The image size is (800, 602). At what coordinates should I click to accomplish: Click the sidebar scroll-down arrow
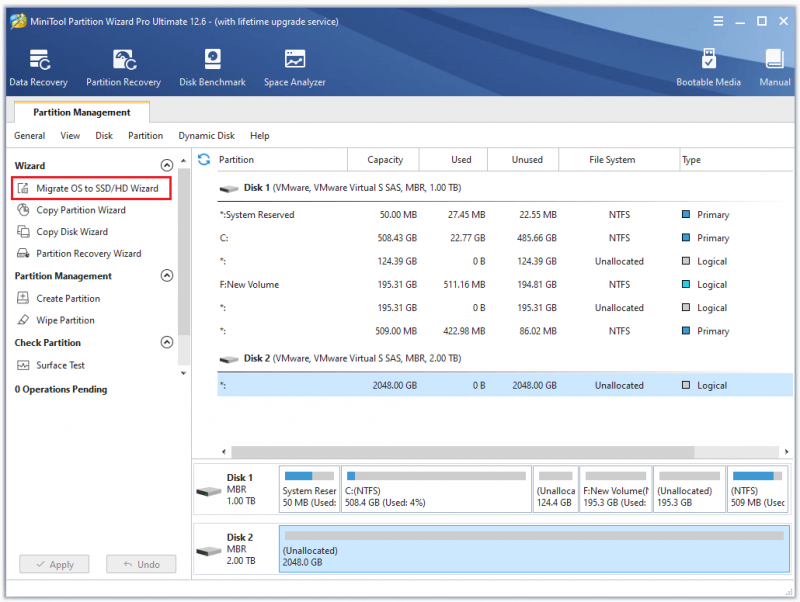tap(184, 373)
